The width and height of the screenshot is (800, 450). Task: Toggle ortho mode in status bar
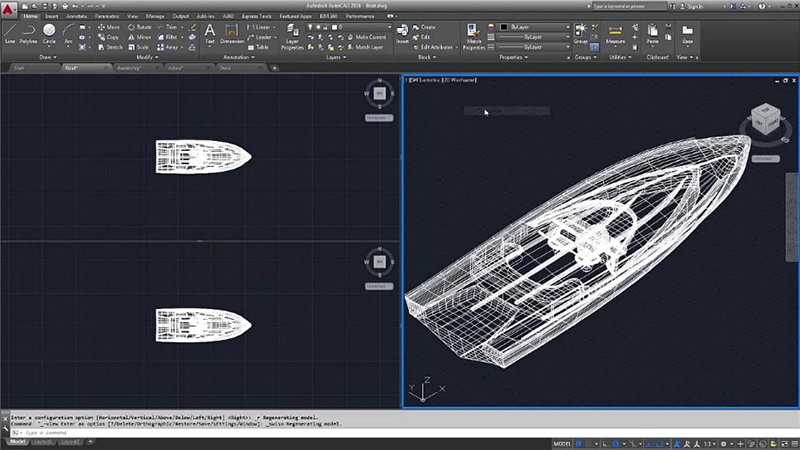(x=605, y=444)
